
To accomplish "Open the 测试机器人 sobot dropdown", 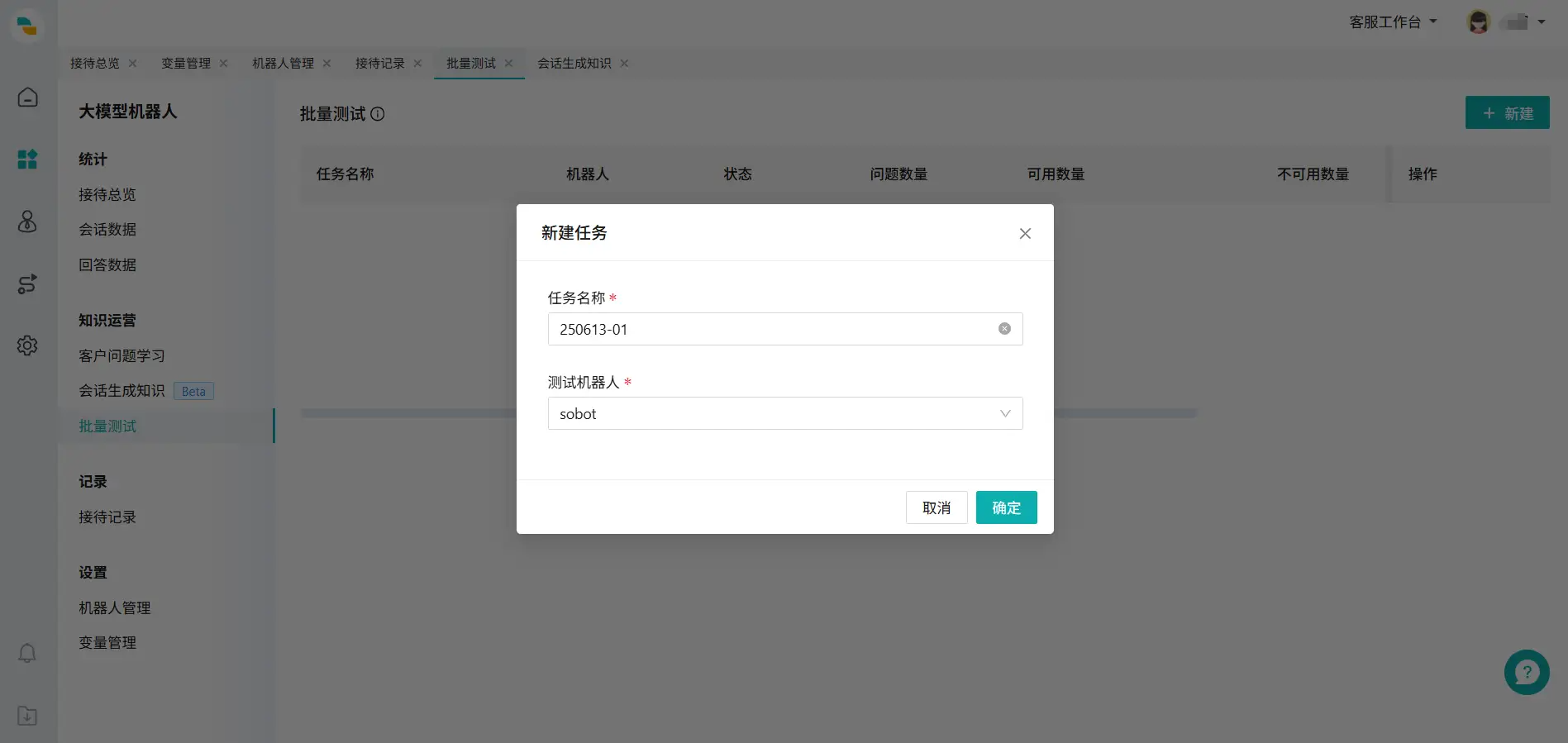I will pos(785,413).
